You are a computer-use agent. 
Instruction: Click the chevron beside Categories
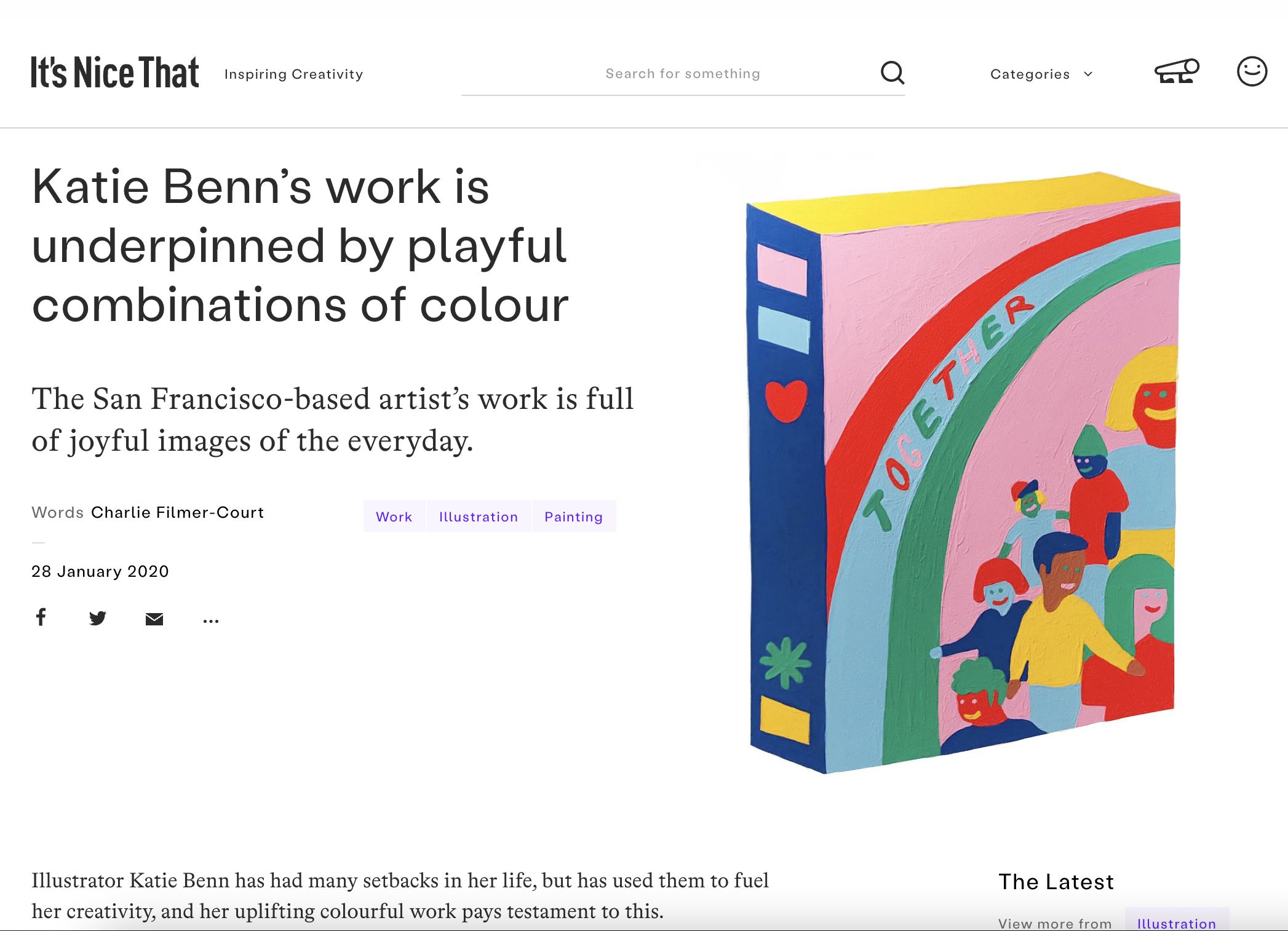(x=1088, y=74)
